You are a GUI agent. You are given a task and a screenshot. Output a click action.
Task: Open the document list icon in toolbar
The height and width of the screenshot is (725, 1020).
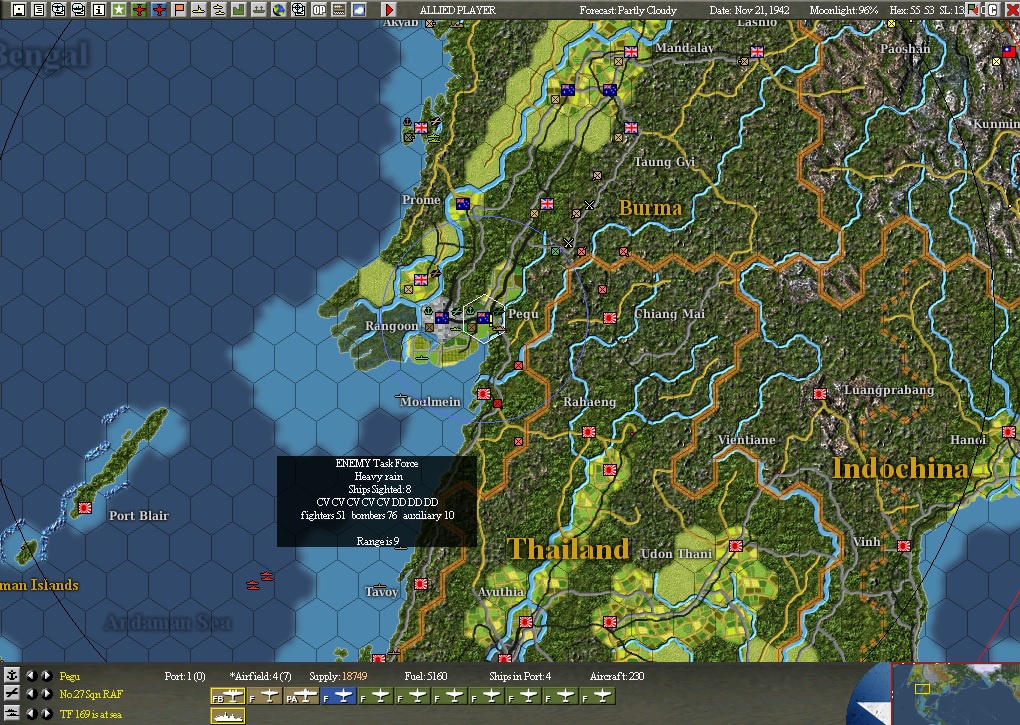point(38,10)
